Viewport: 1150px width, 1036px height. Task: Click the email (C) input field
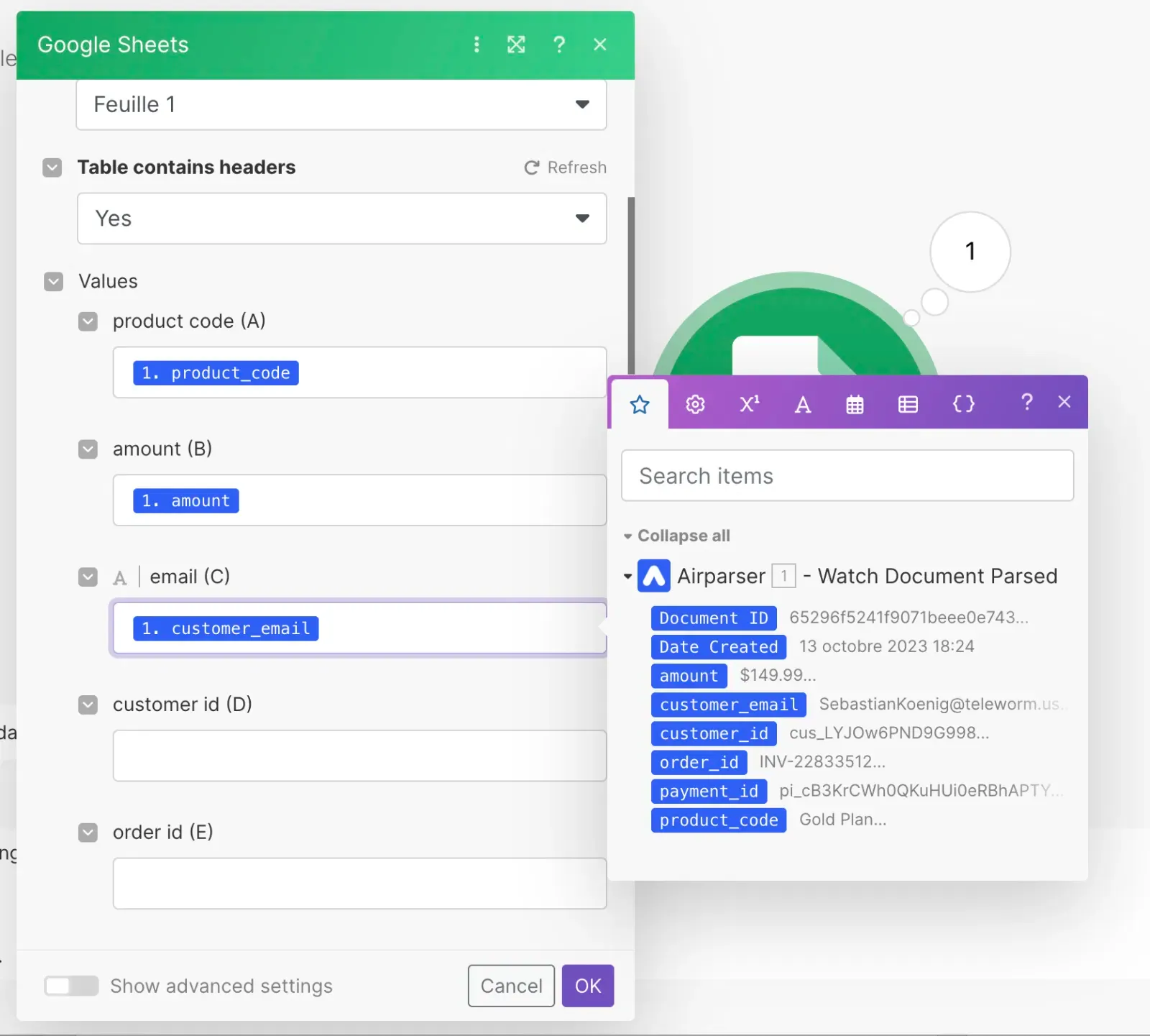[x=359, y=628]
